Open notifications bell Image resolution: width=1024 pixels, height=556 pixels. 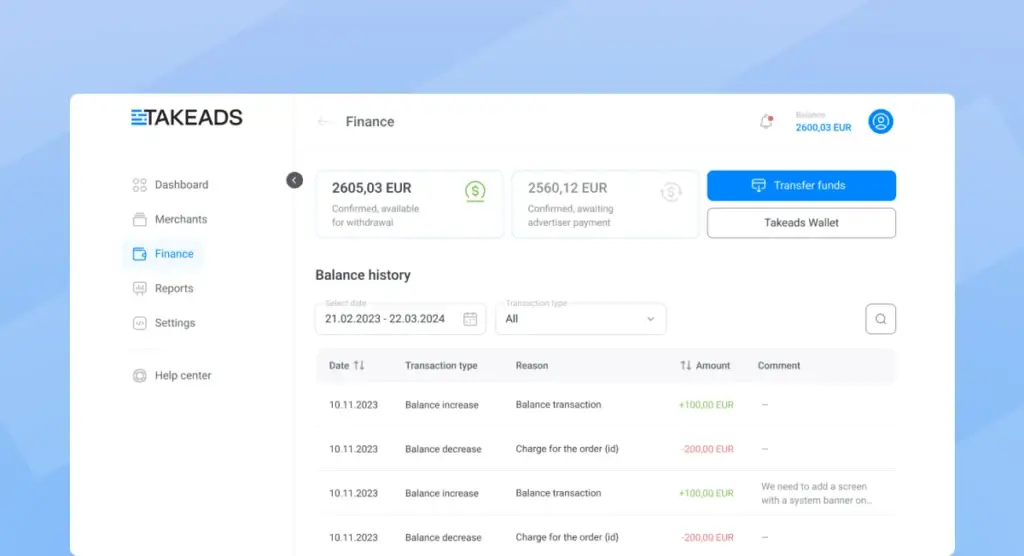coord(766,122)
